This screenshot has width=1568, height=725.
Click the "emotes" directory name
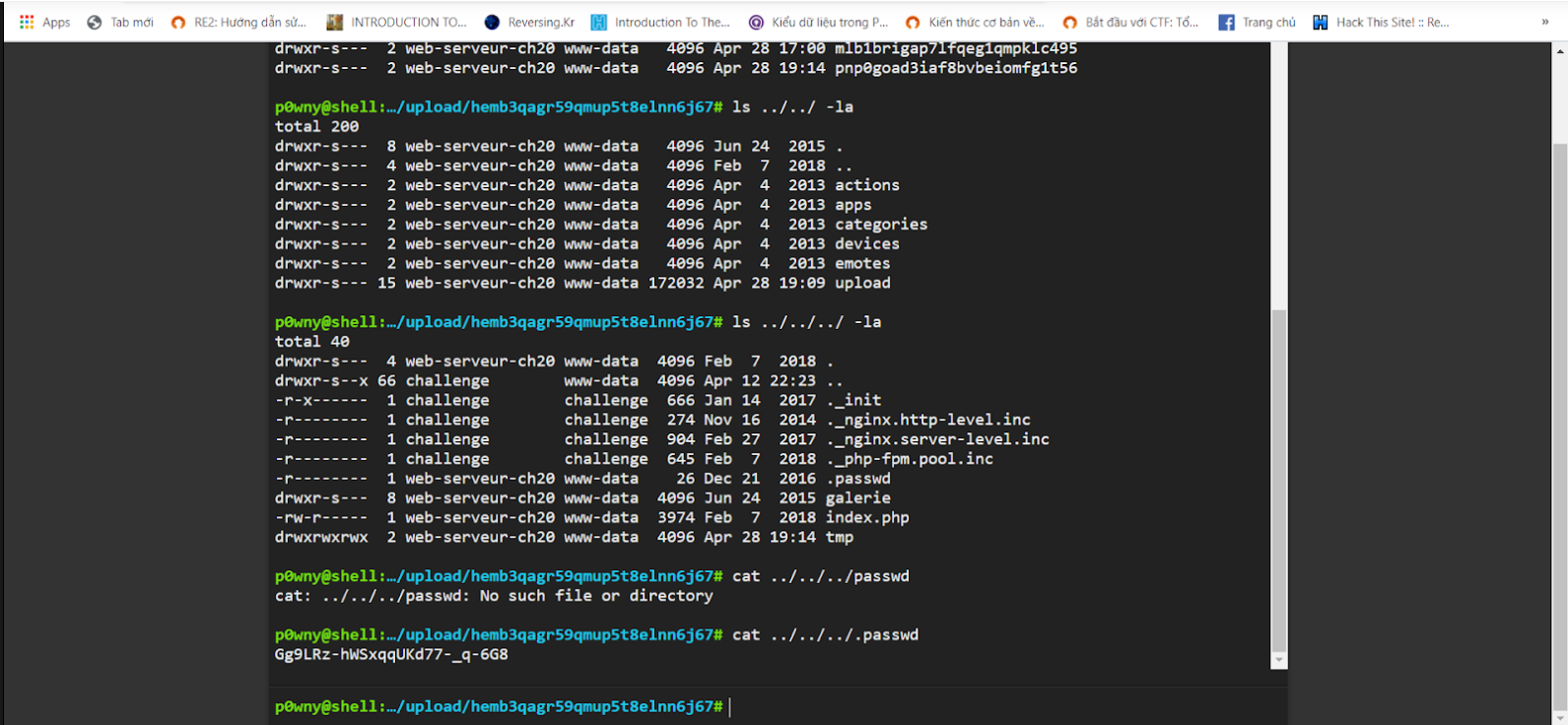(x=862, y=264)
